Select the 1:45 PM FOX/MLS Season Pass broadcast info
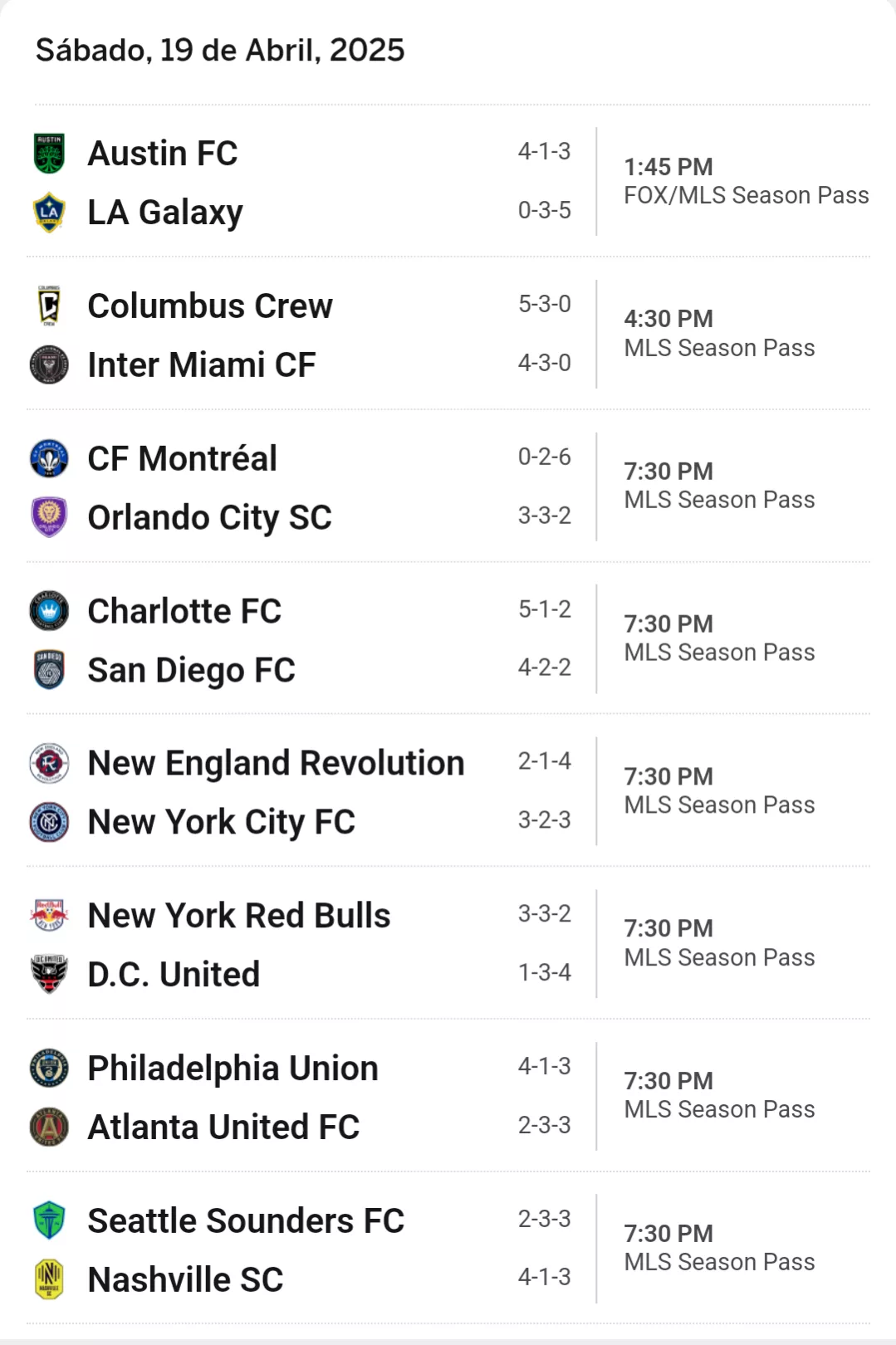This screenshot has height=1345, width=896. [747, 181]
